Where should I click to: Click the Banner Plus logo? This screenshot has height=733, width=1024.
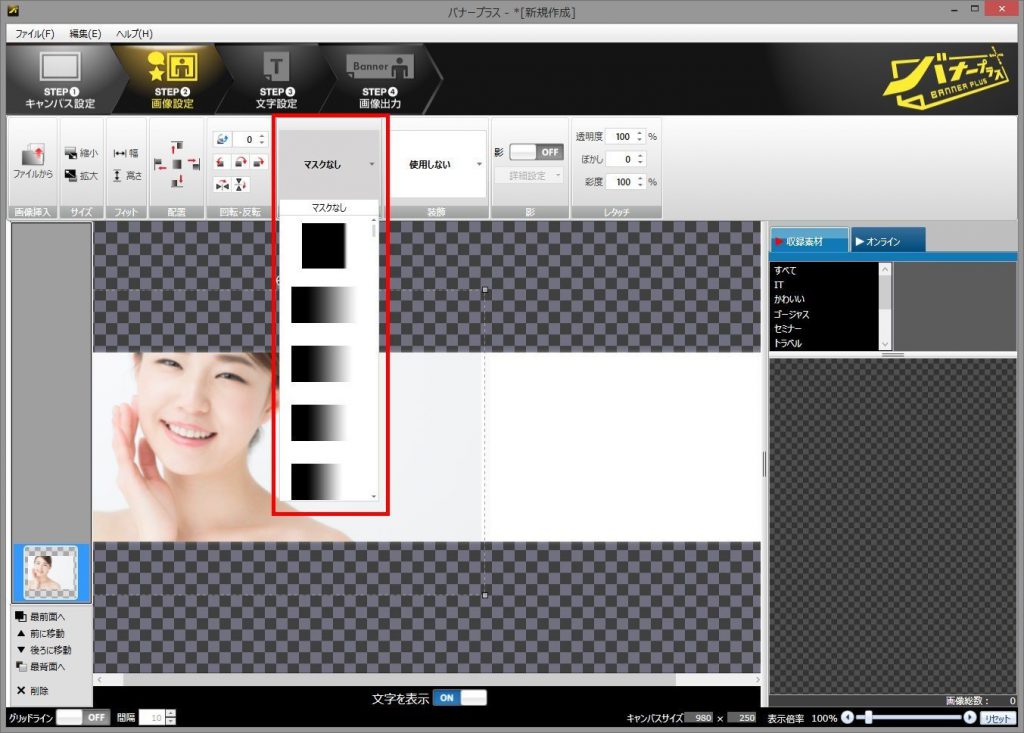tap(946, 78)
